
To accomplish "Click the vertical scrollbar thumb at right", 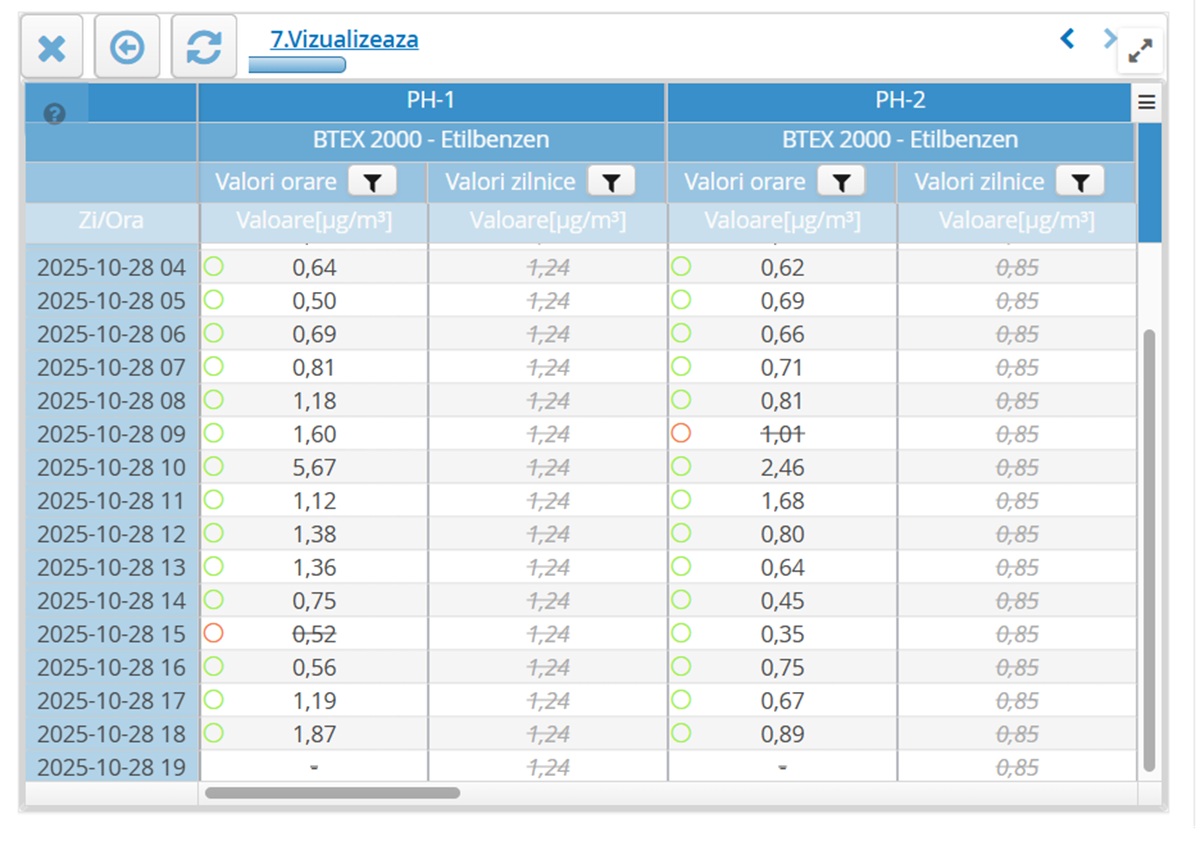I will point(1149,550).
